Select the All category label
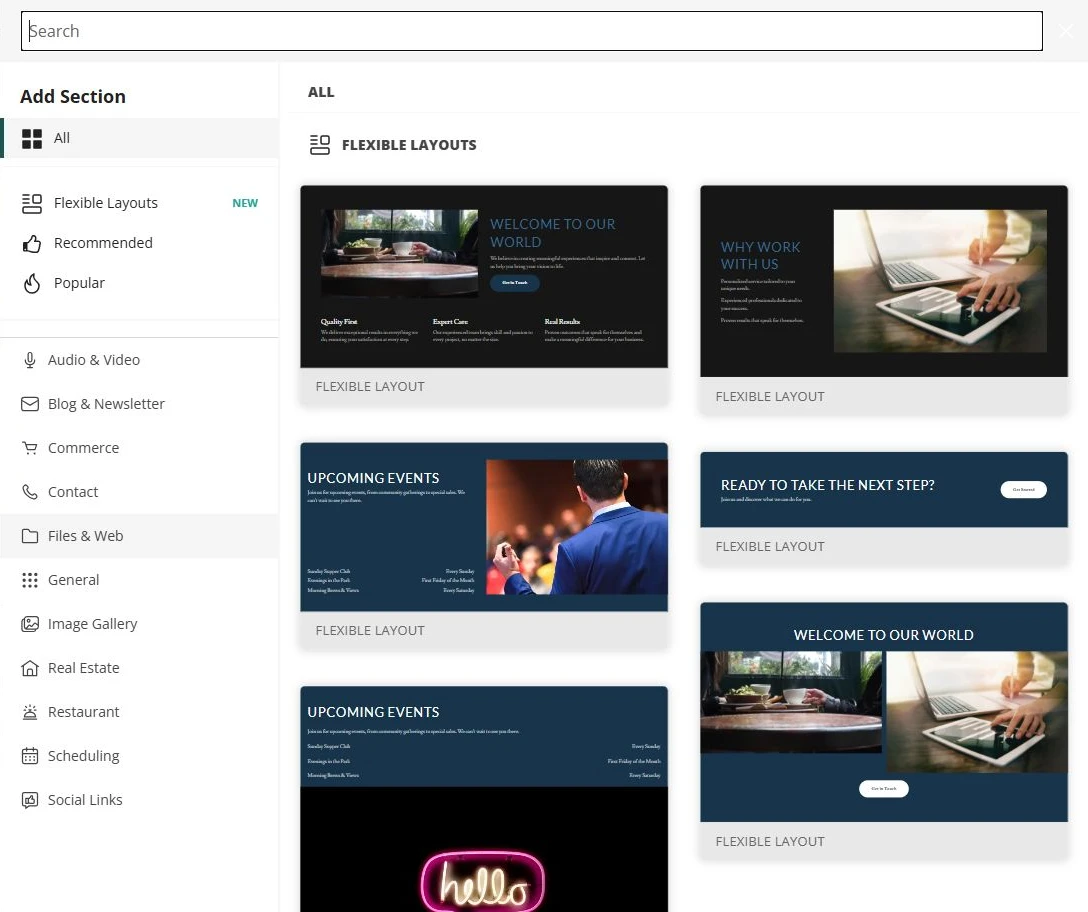1088x912 pixels. pos(62,138)
